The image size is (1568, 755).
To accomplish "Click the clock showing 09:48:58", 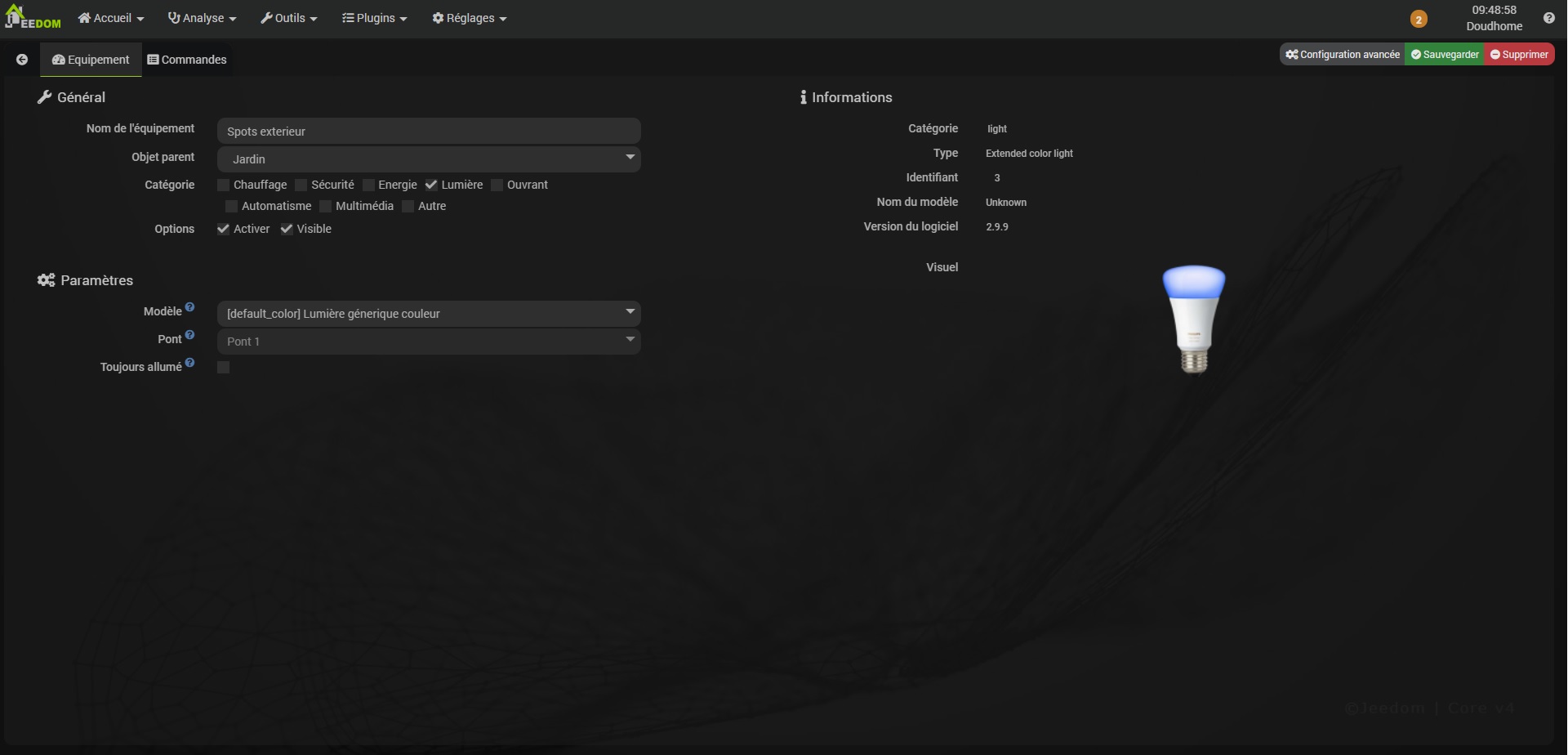I will (x=1494, y=10).
